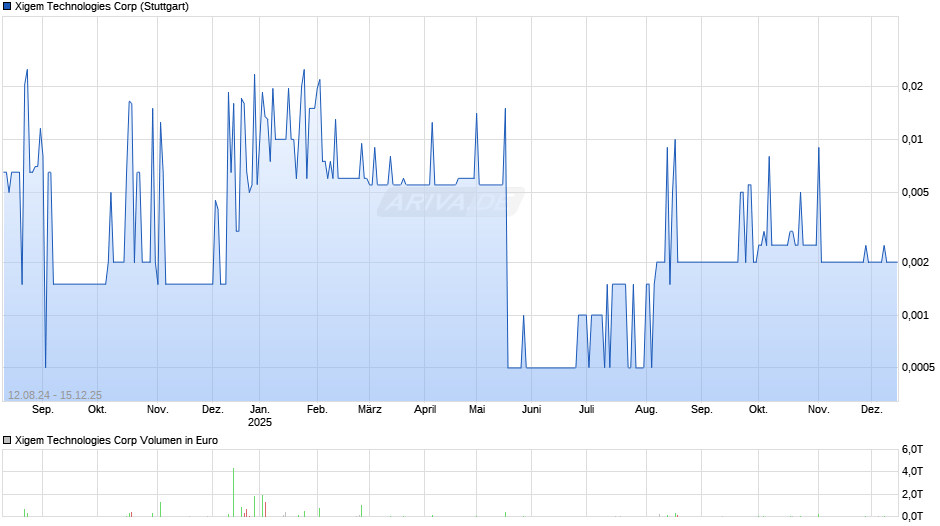Click the 'April' month axis label
The image size is (940, 526).
tap(425, 410)
